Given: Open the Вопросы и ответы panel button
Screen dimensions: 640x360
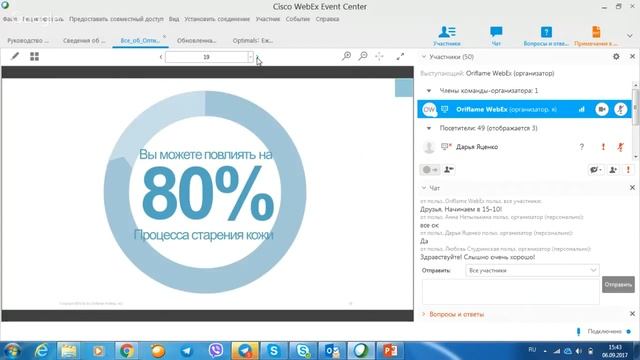Looking at the screenshot, I should pos(546,36).
